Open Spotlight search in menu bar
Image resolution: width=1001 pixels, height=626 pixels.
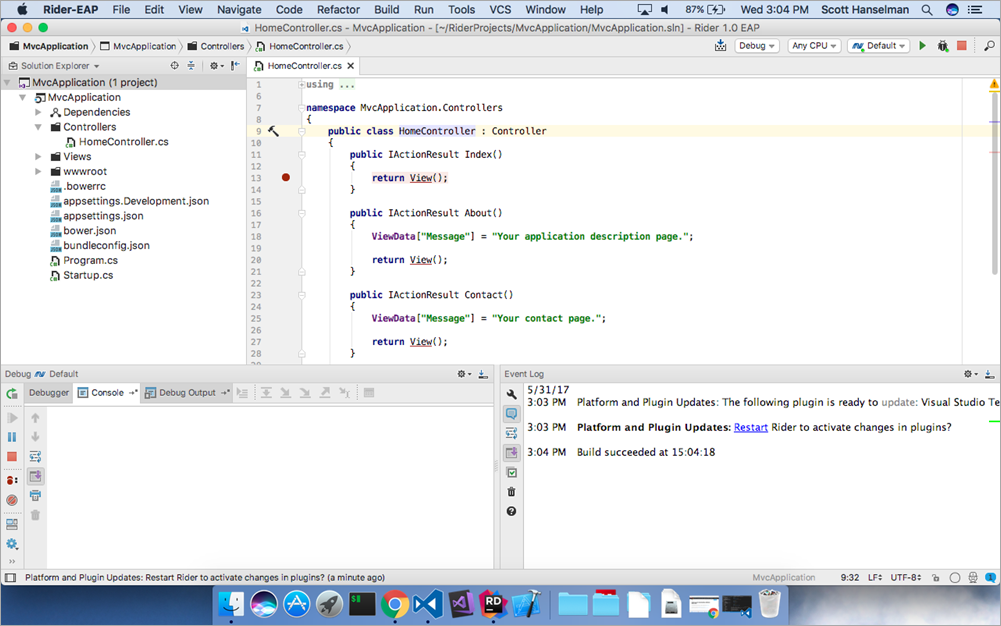pyautogui.click(x=926, y=10)
